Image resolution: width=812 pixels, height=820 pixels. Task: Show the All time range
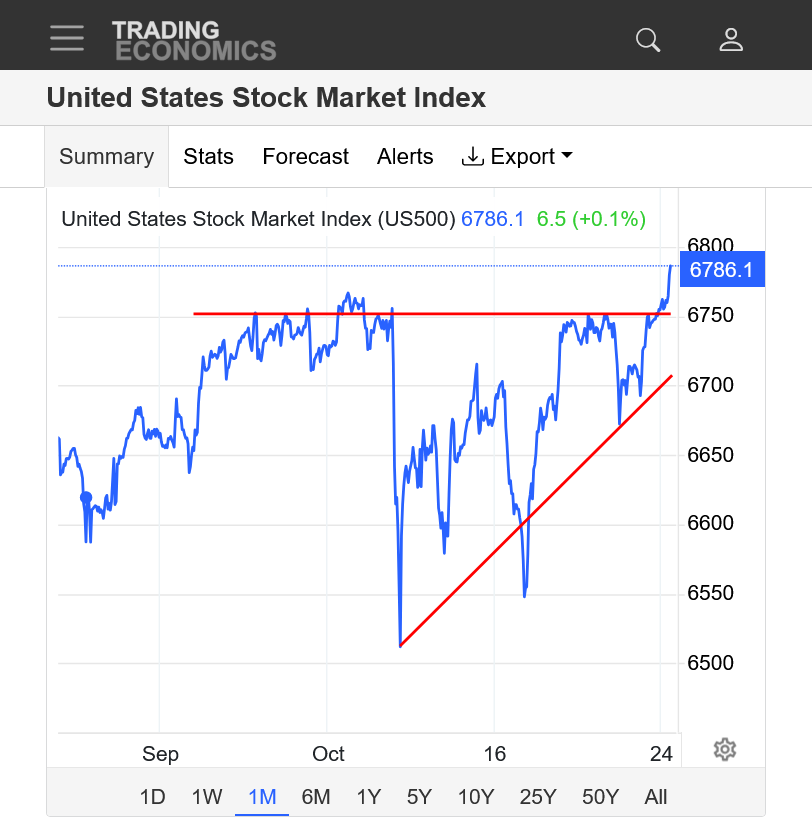tap(656, 797)
